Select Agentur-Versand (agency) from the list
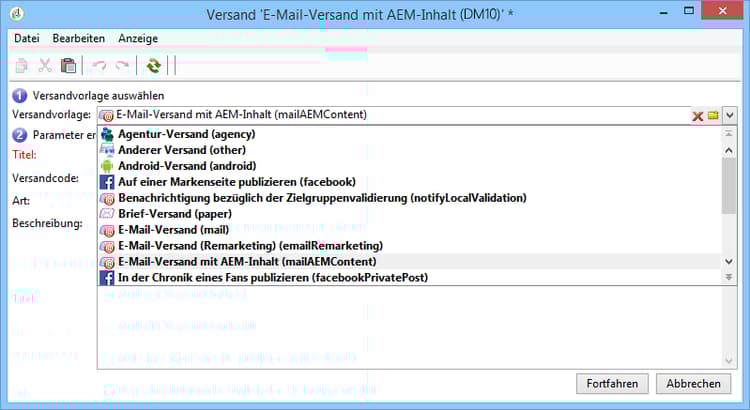750x410 pixels. (x=409, y=134)
